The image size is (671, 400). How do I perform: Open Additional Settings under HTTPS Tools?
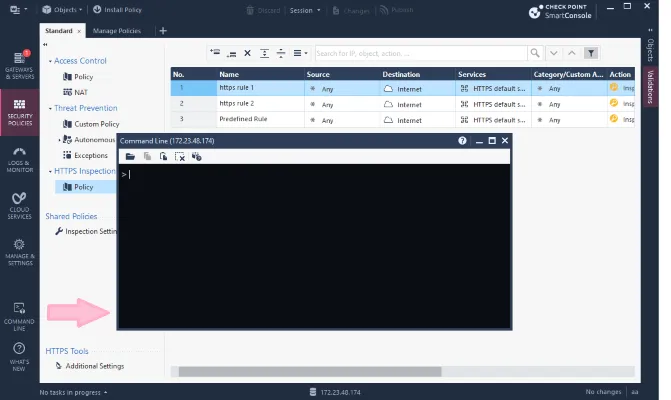click(x=90, y=366)
